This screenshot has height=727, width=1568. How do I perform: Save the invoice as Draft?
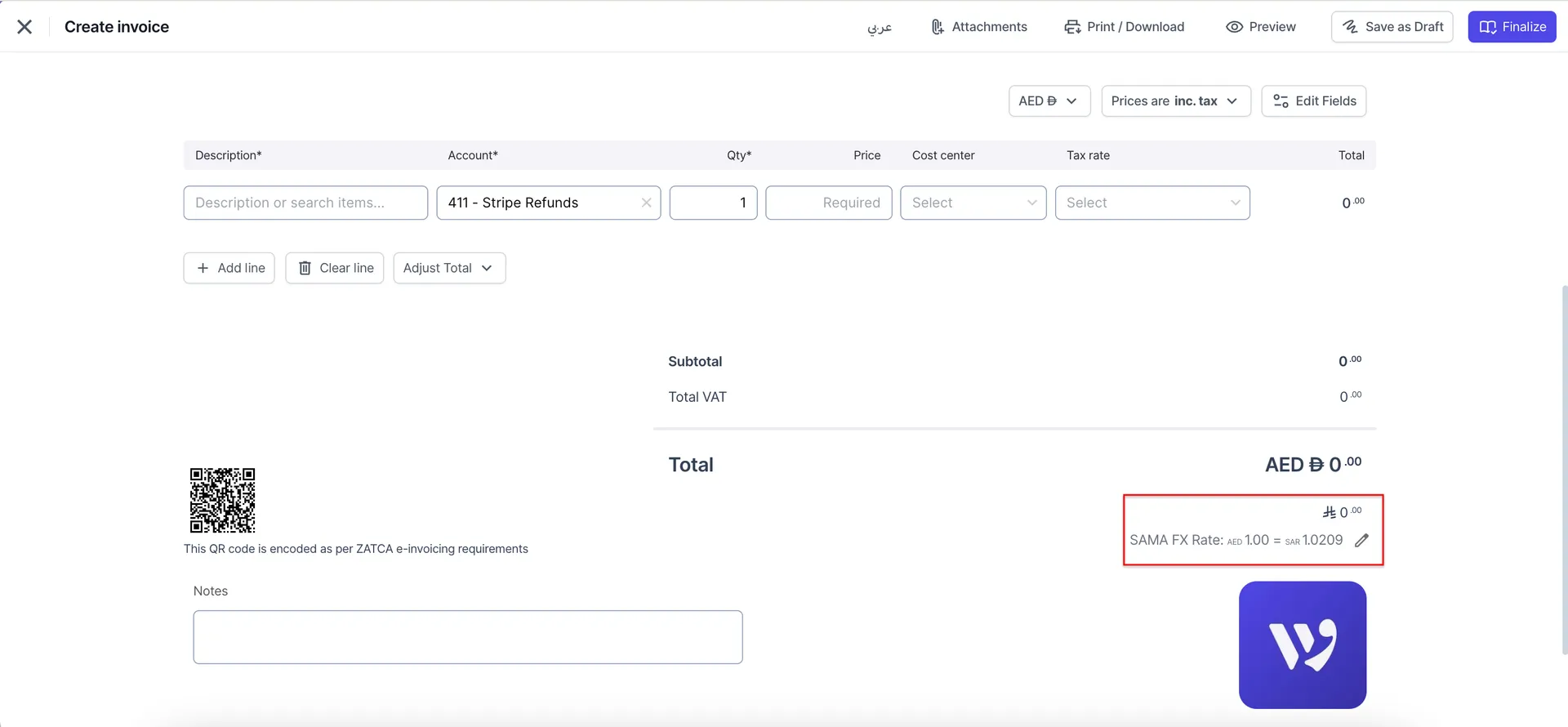tap(1392, 27)
